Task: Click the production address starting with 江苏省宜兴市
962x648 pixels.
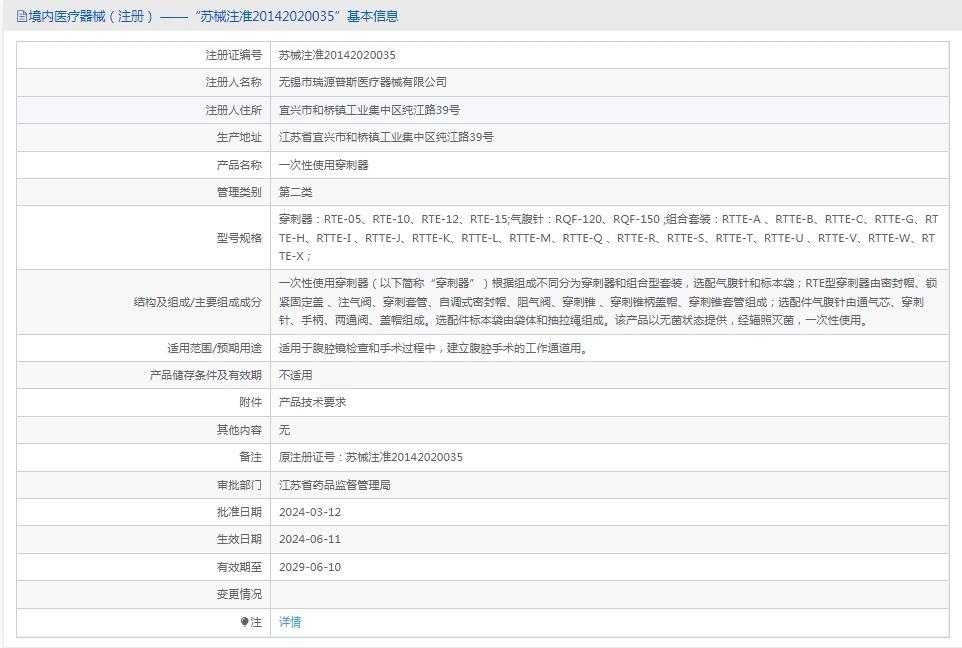Action: (x=385, y=137)
